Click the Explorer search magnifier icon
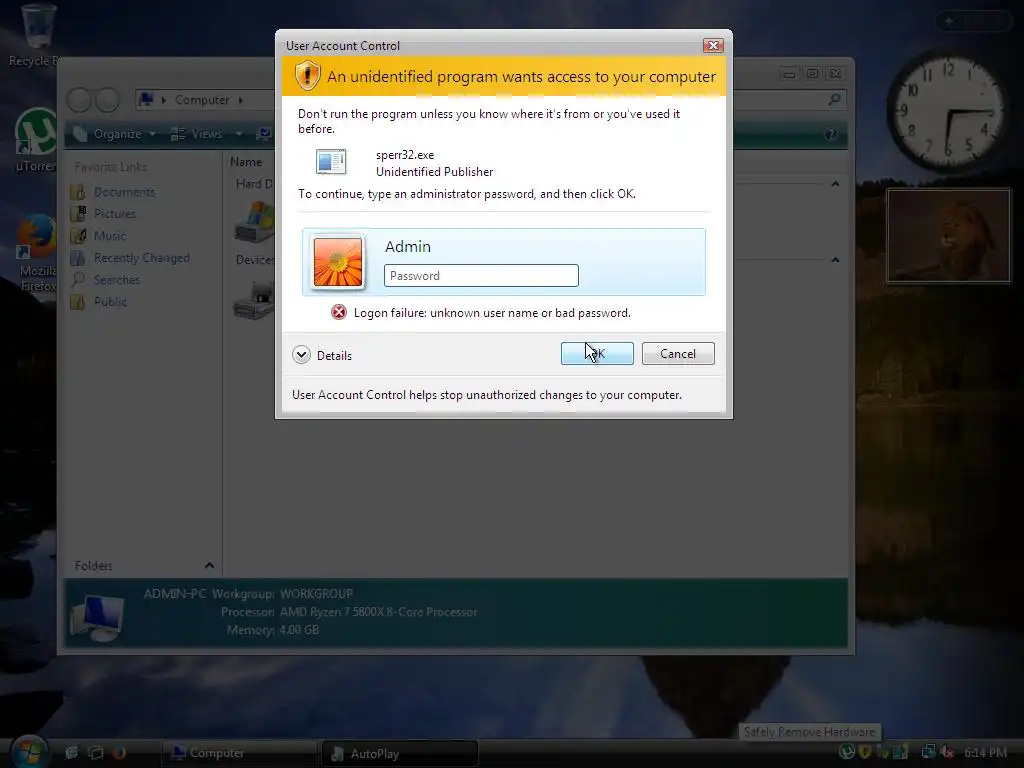1024x768 pixels. [834, 99]
